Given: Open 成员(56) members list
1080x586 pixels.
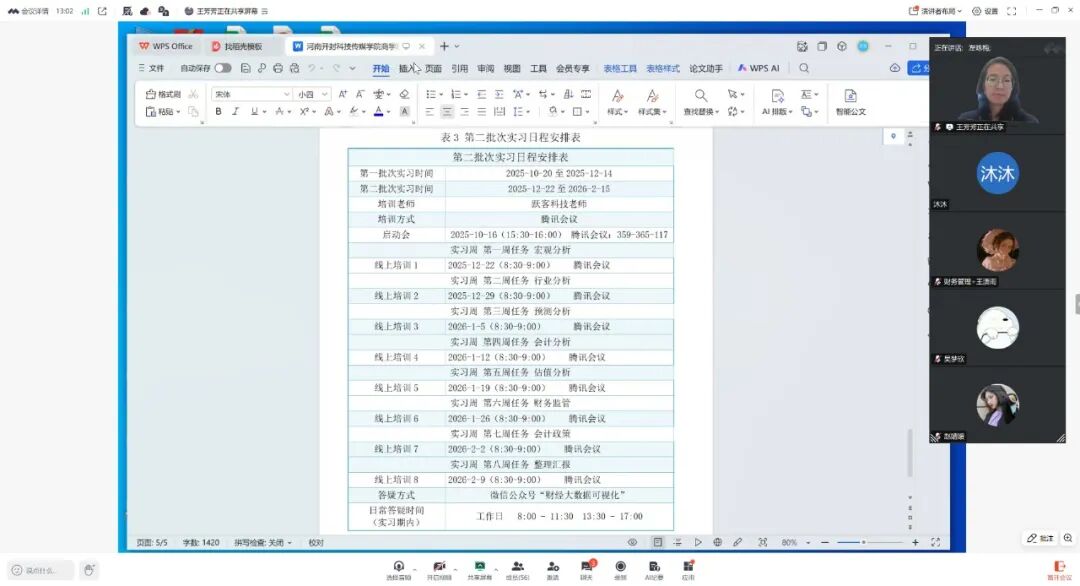Looking at the screenshot, I should point(517,570).
